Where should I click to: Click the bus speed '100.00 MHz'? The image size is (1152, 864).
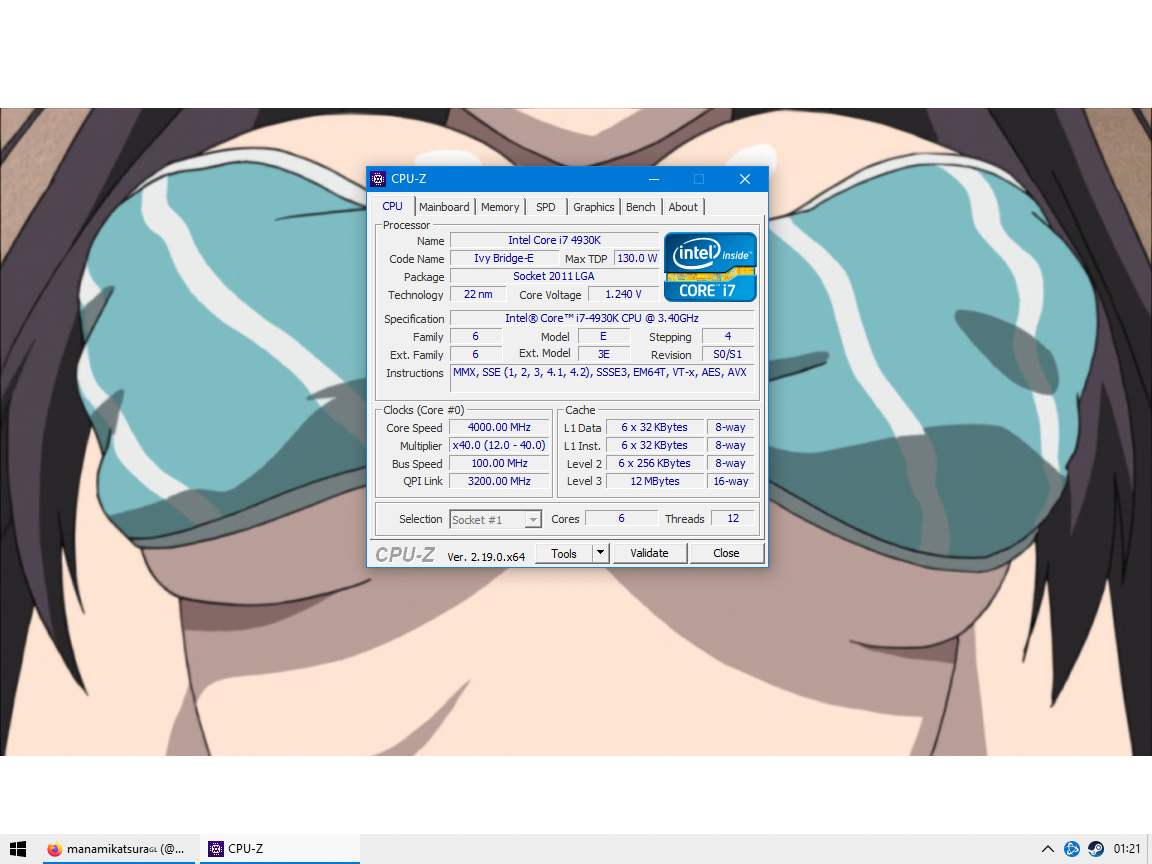pos(499,463)
